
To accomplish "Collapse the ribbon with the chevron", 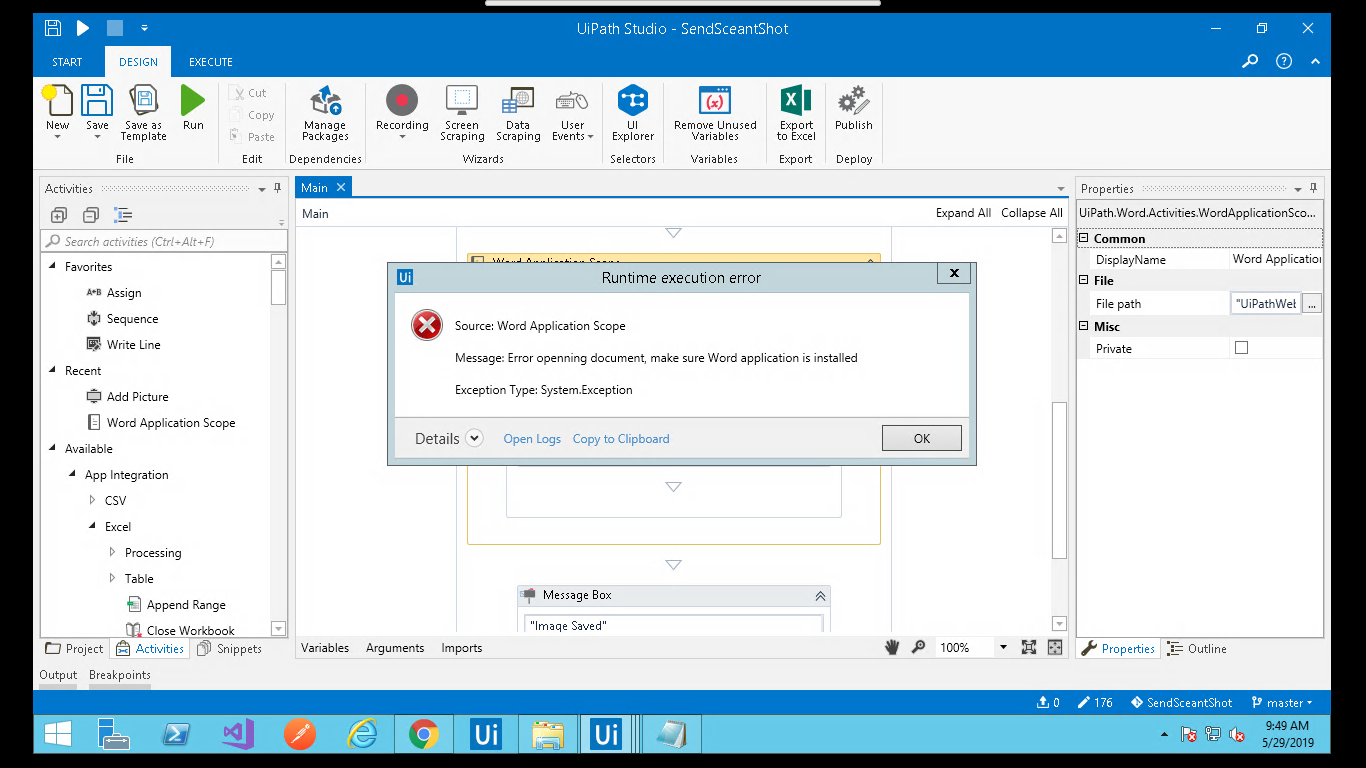I will tap(1315, 61).
